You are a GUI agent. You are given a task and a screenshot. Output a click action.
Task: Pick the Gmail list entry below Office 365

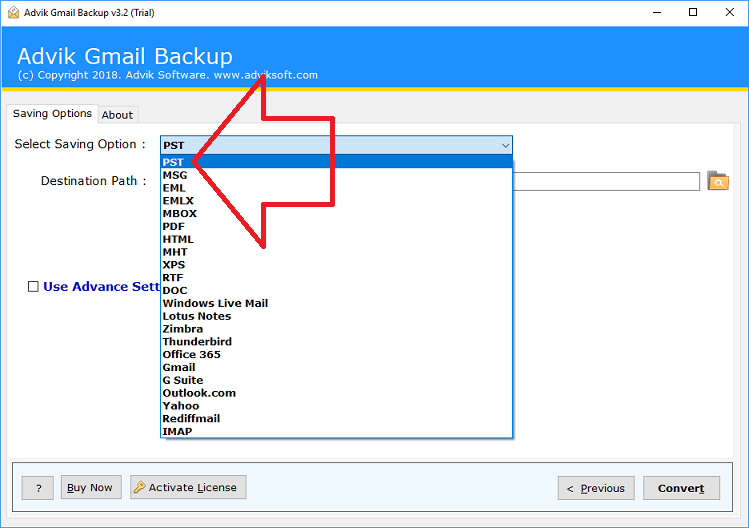[x=336, y=367]
